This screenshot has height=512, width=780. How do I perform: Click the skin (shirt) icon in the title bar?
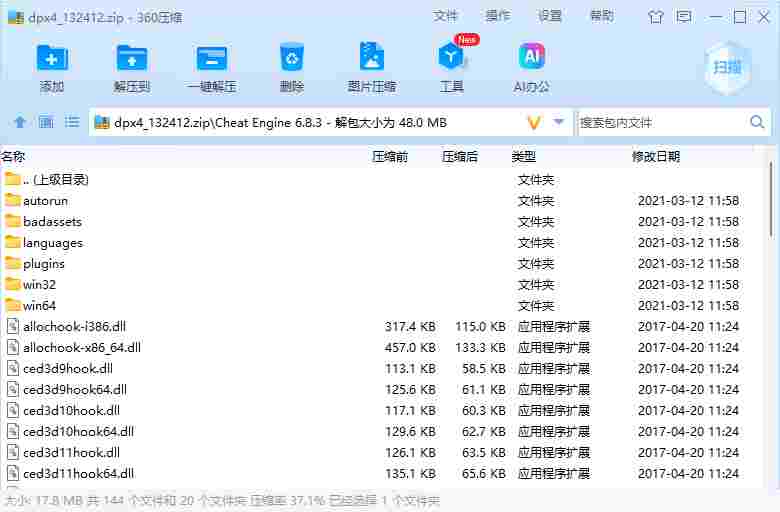656,17
